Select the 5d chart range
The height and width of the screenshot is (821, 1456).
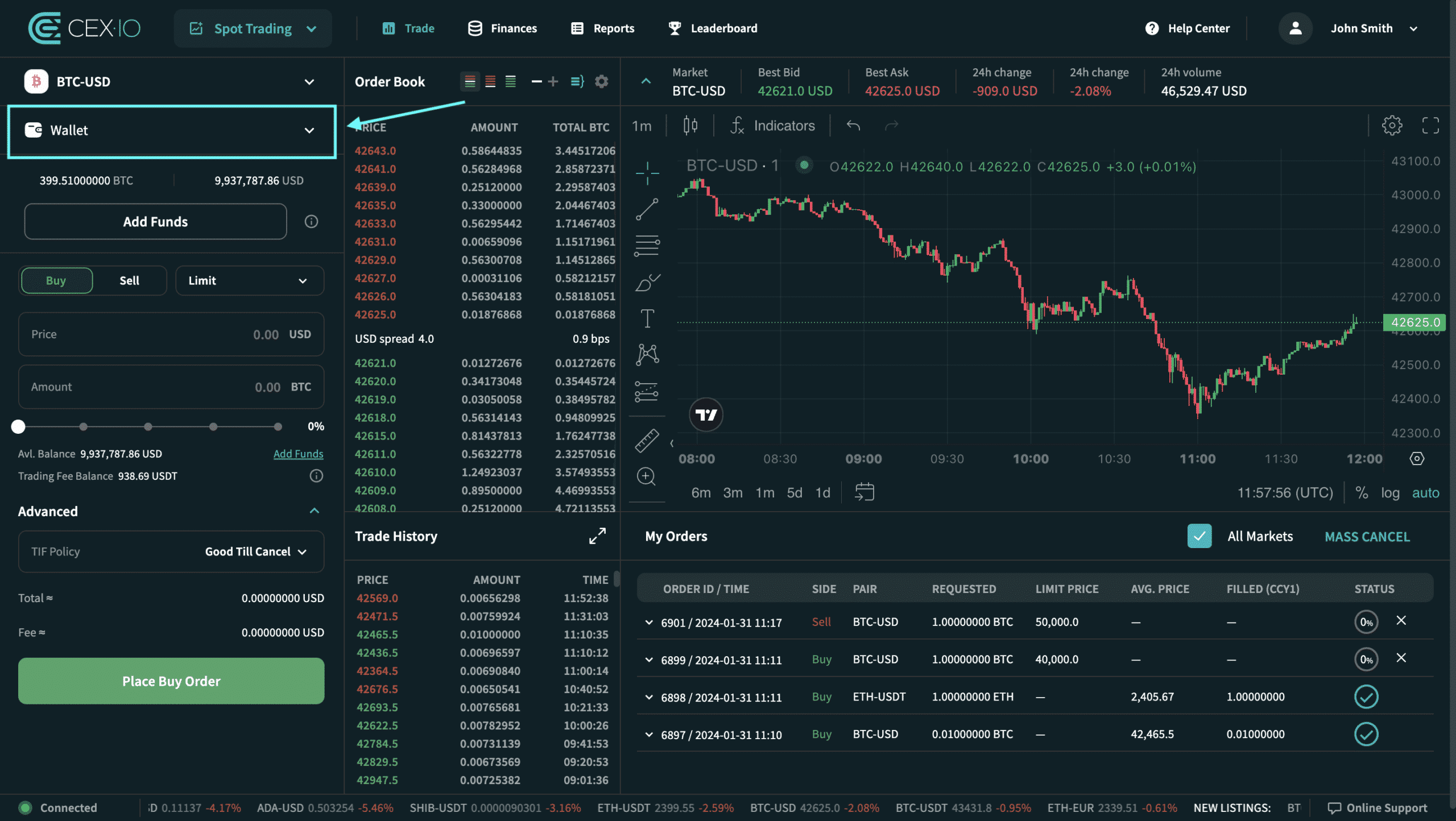coord(794,492)
